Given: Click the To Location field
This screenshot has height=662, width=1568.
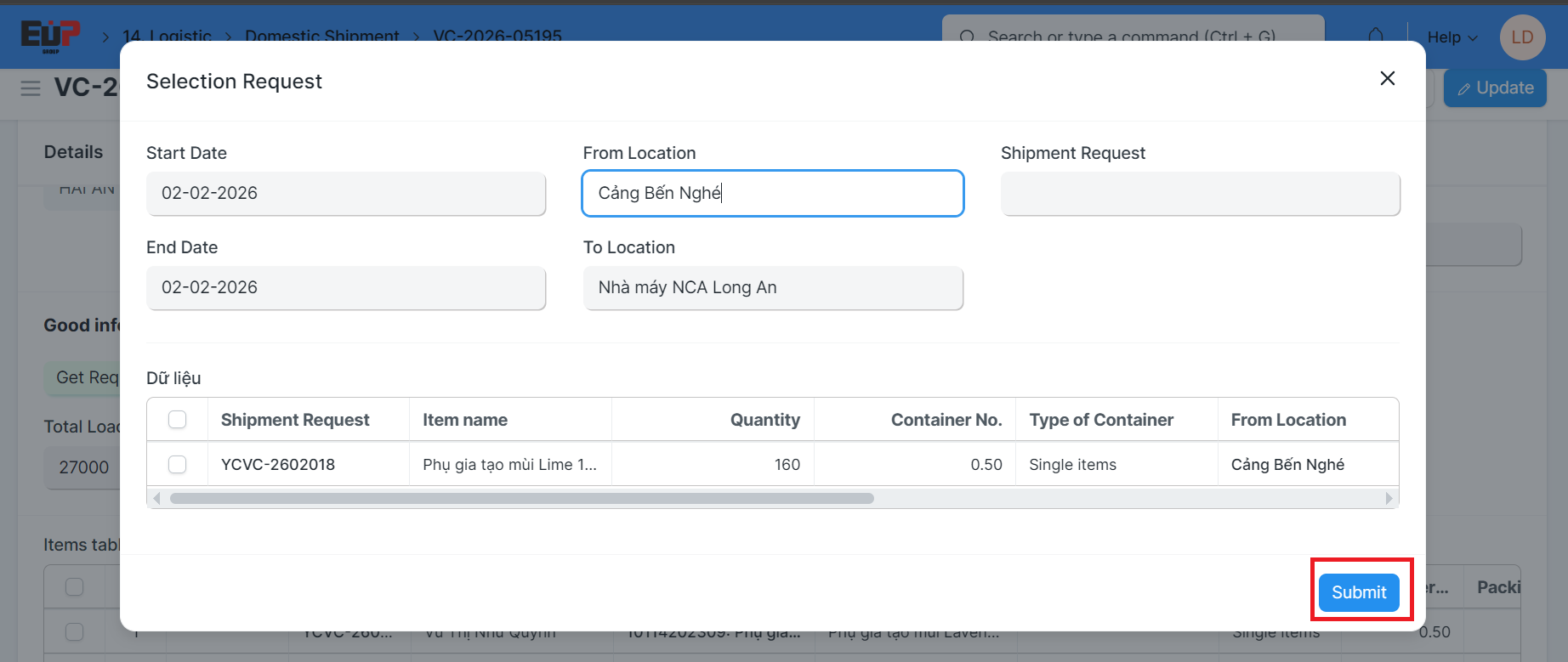Looking at the screenshot, I should [772, 288].
